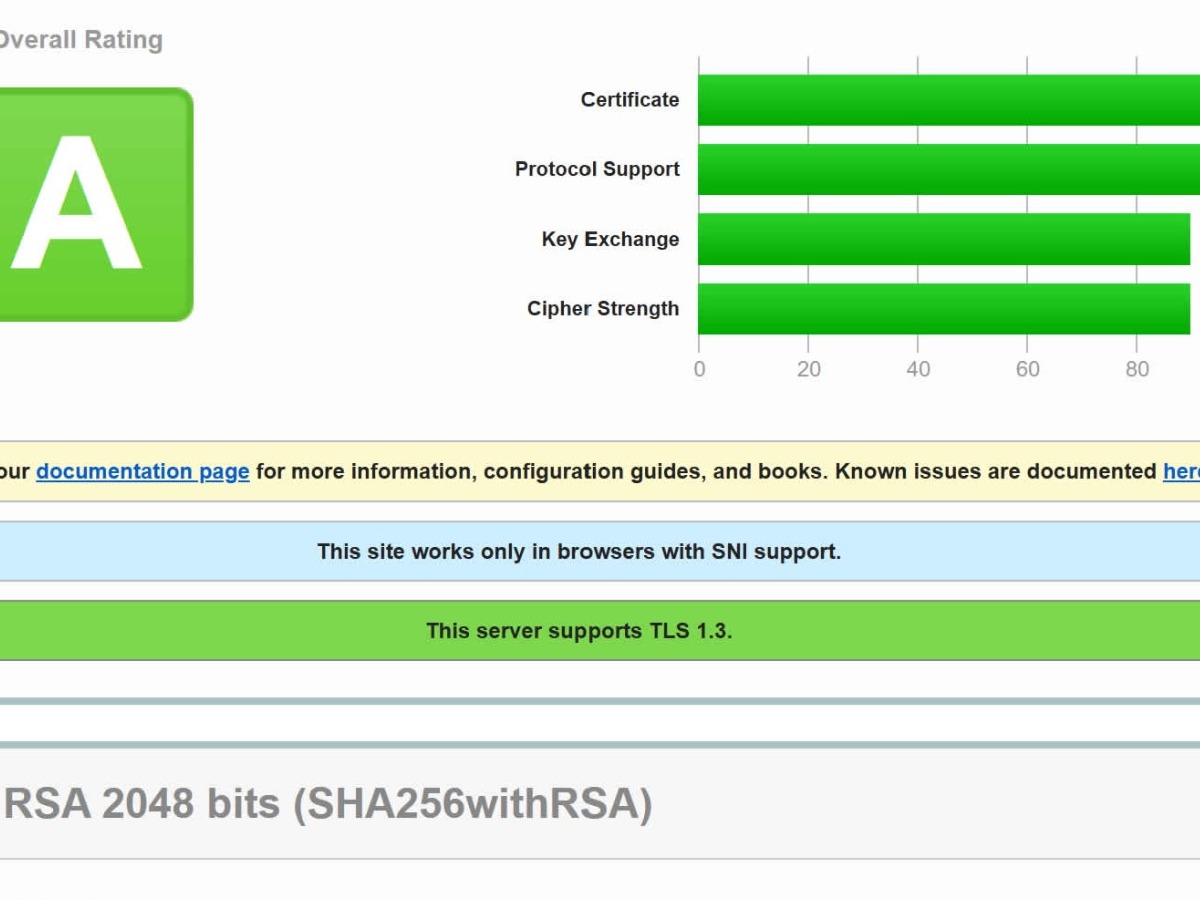Click the 40 axis tick label
1200x900 pixels.
point(918,369)
